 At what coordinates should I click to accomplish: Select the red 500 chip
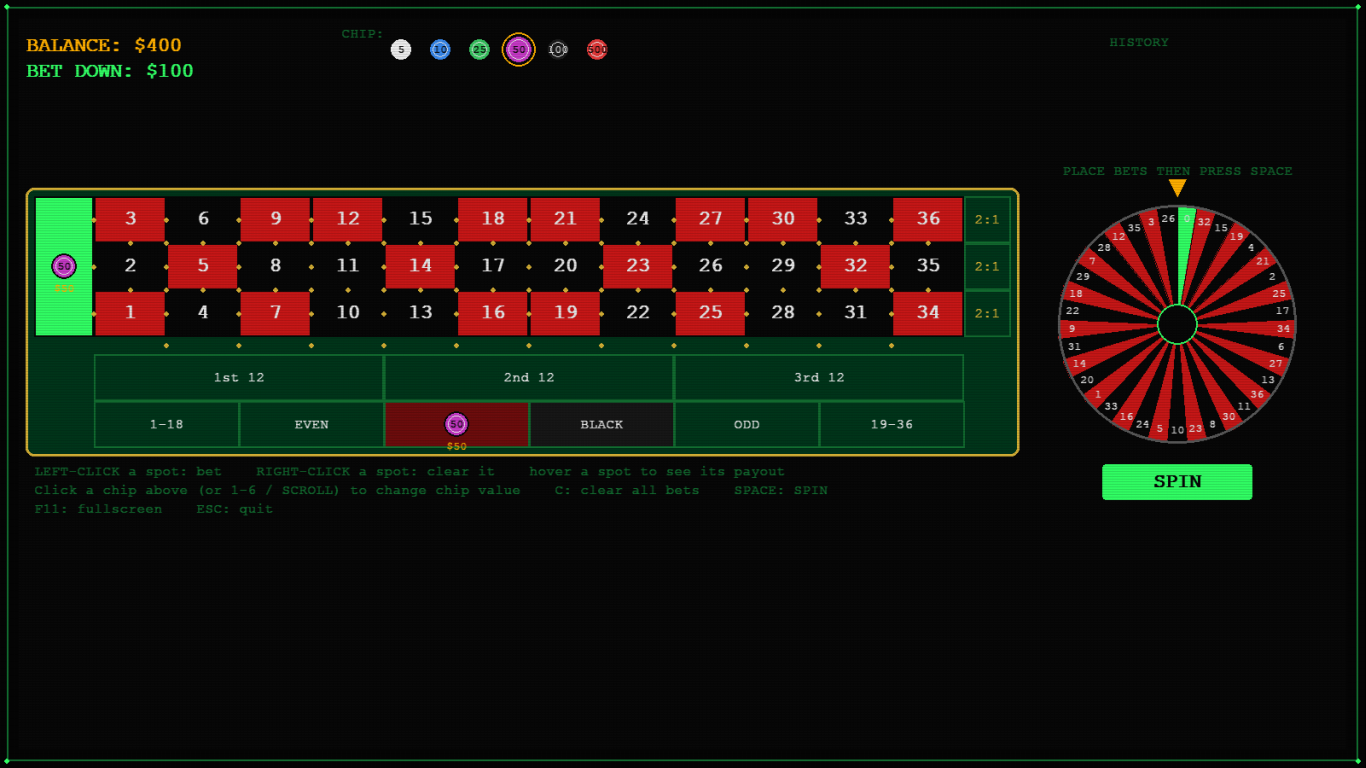[x=597, y=49]
